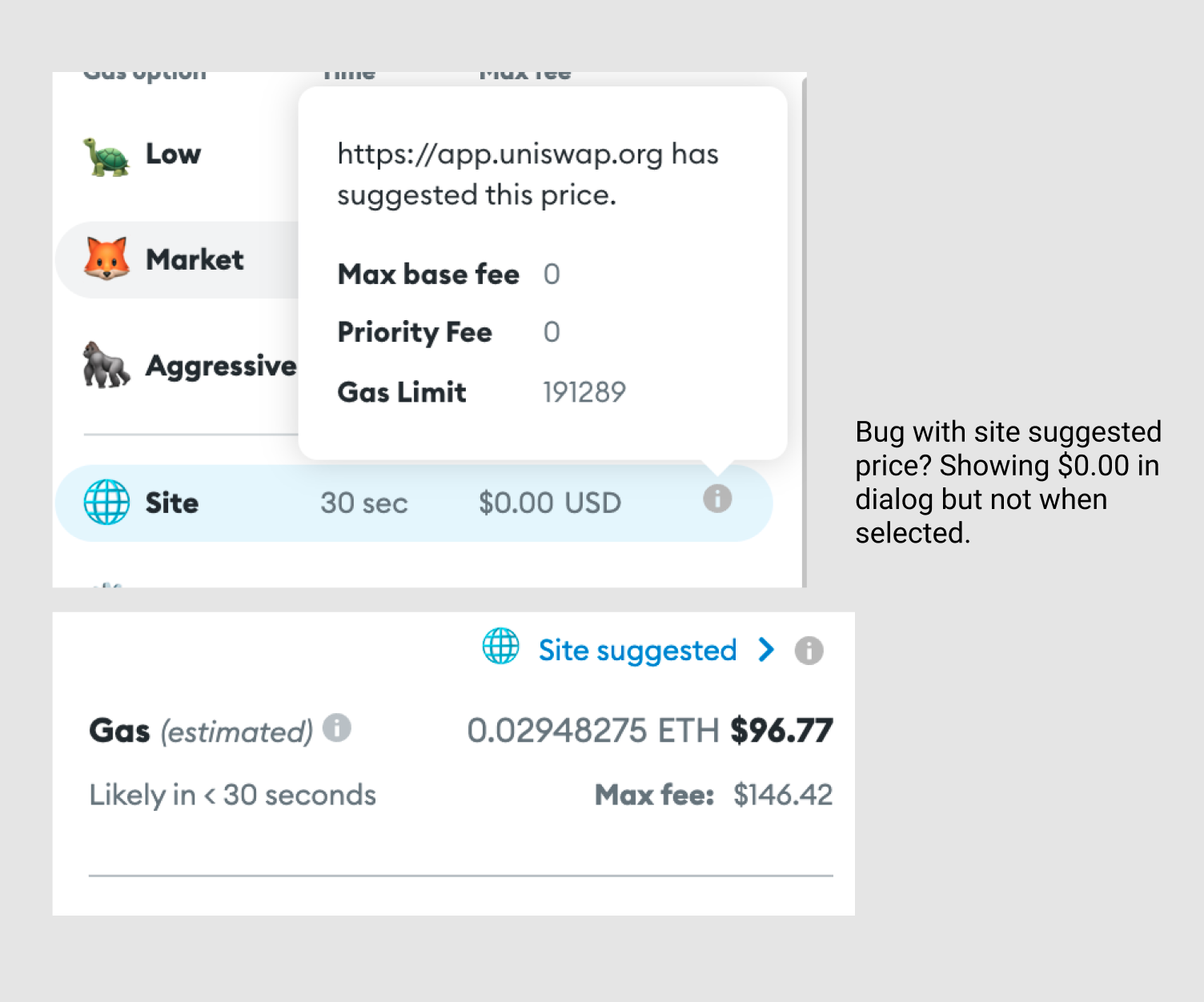Switch to the Gas option column header
Image resolution: width=1204 pixels, height=1002 pixels.
tap(146, 72)
